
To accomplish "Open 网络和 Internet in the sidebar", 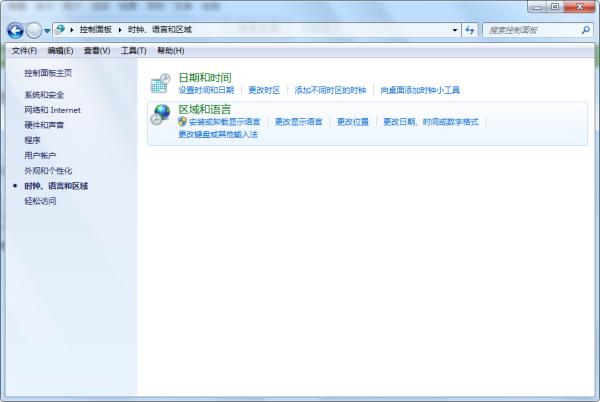I will pyautogui.click(x=52, y=110).
